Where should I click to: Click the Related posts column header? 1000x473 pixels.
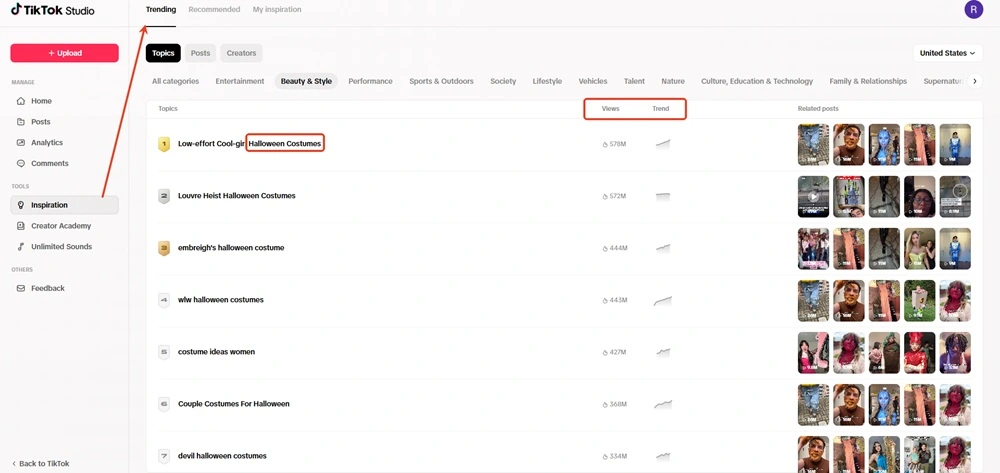(818, 108)
